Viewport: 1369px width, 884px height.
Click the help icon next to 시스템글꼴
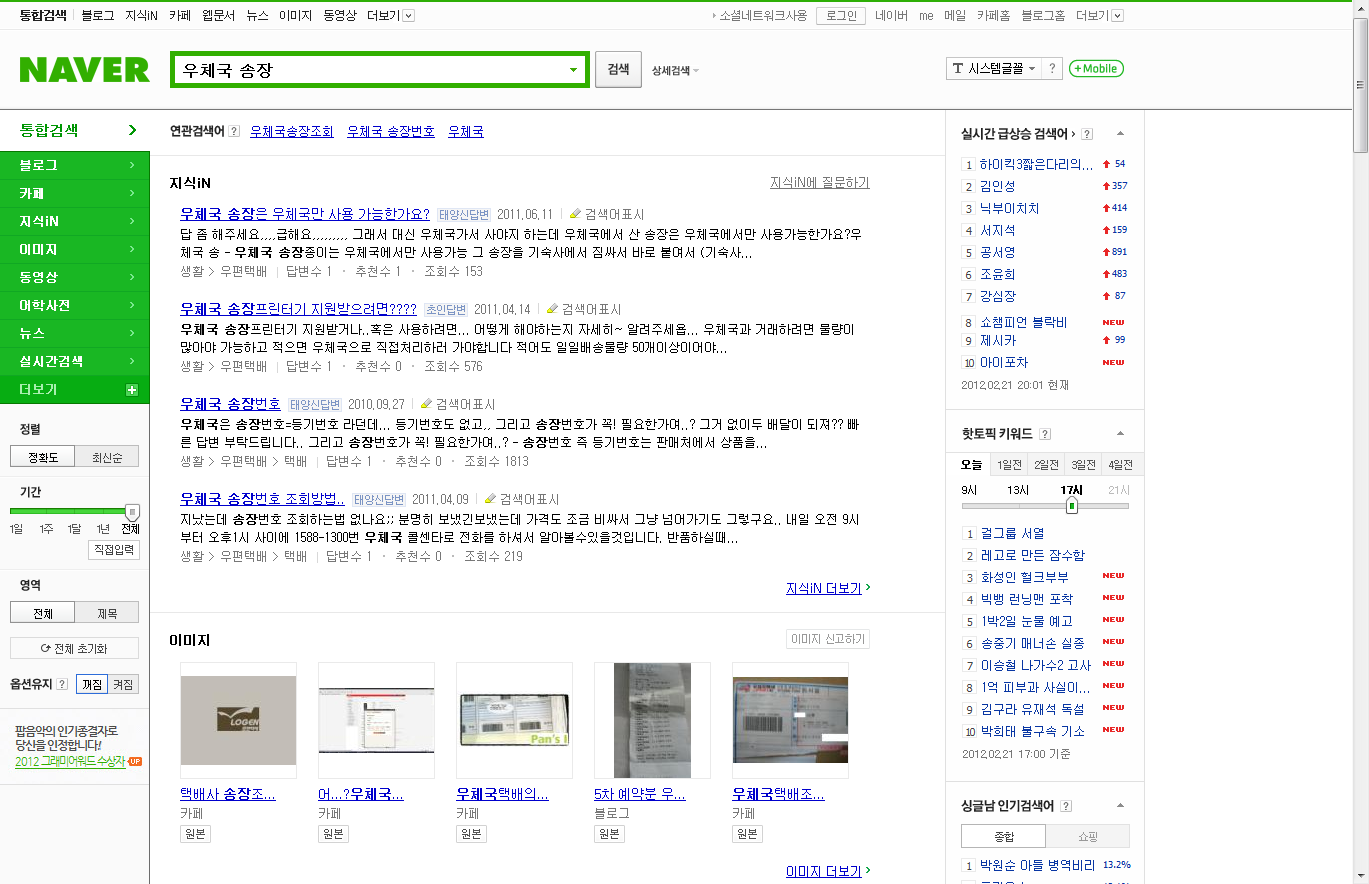[x=1052, y=68]
